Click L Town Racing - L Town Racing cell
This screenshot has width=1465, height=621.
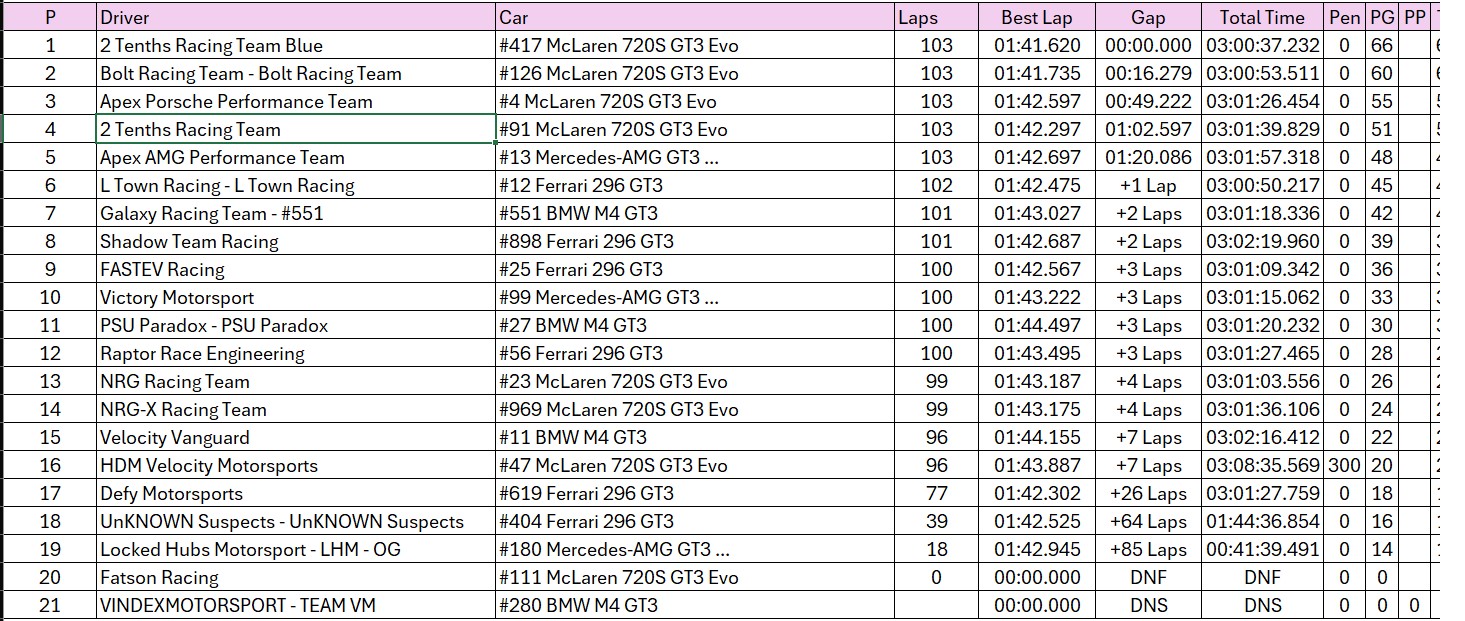point(296,185)
